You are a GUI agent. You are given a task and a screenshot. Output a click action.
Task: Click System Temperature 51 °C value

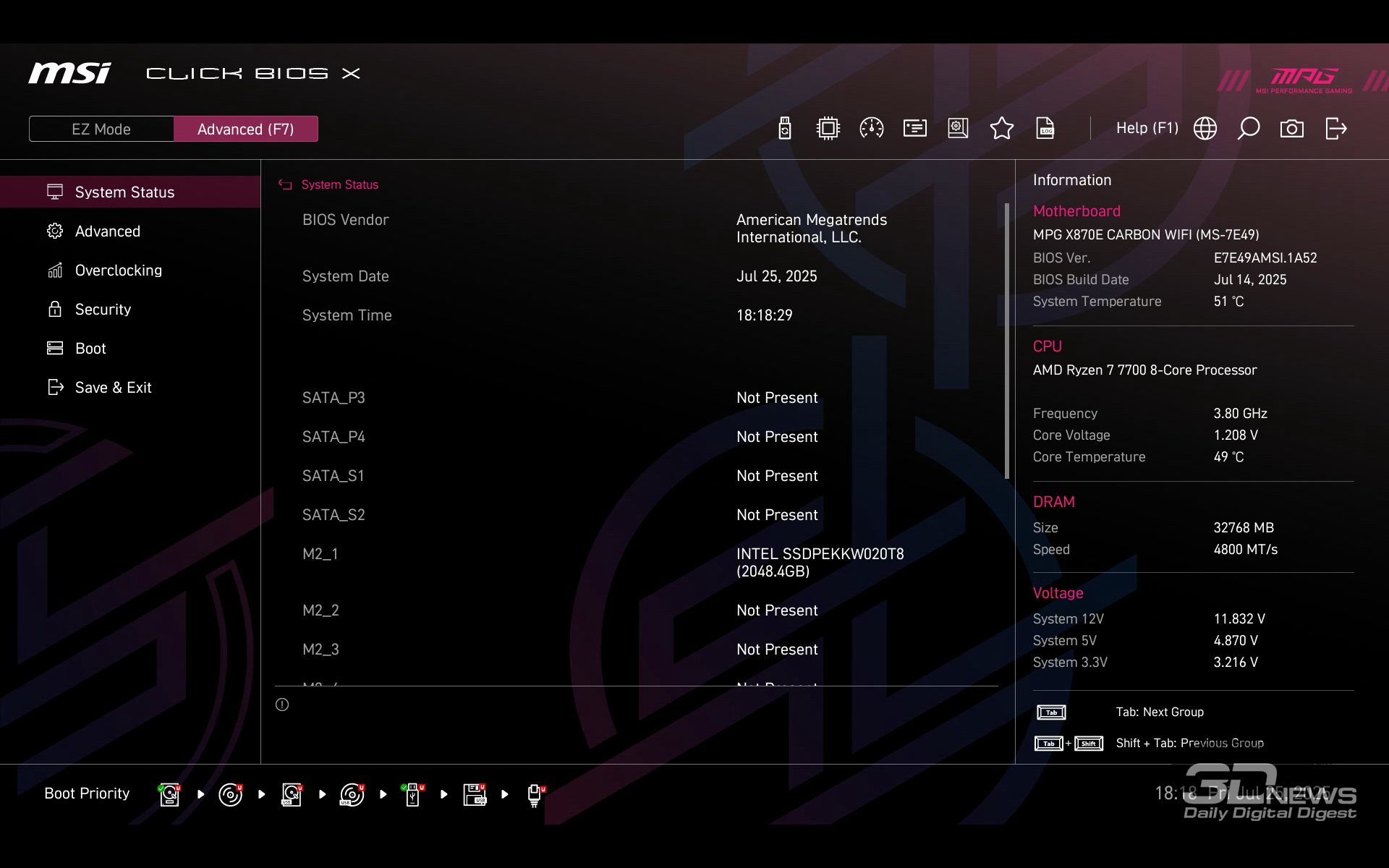pyautogui.click(x=1228, y=302)
